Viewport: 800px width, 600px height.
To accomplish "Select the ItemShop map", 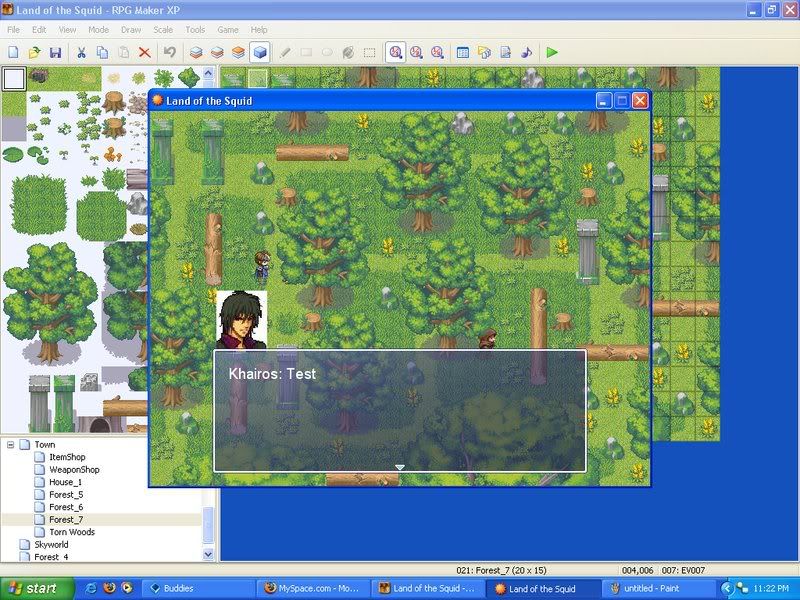I will pos(67,457).
